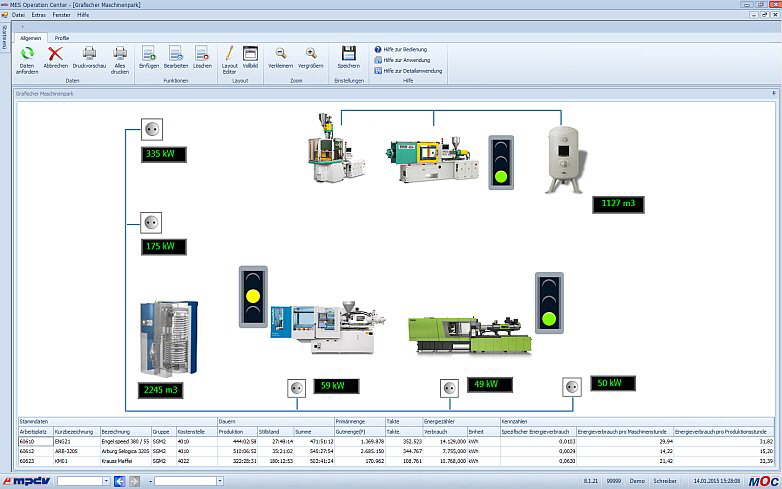Click the blue back arrow navigation button
Viewport: 782px width, 489px height.
tap(119, 481)
